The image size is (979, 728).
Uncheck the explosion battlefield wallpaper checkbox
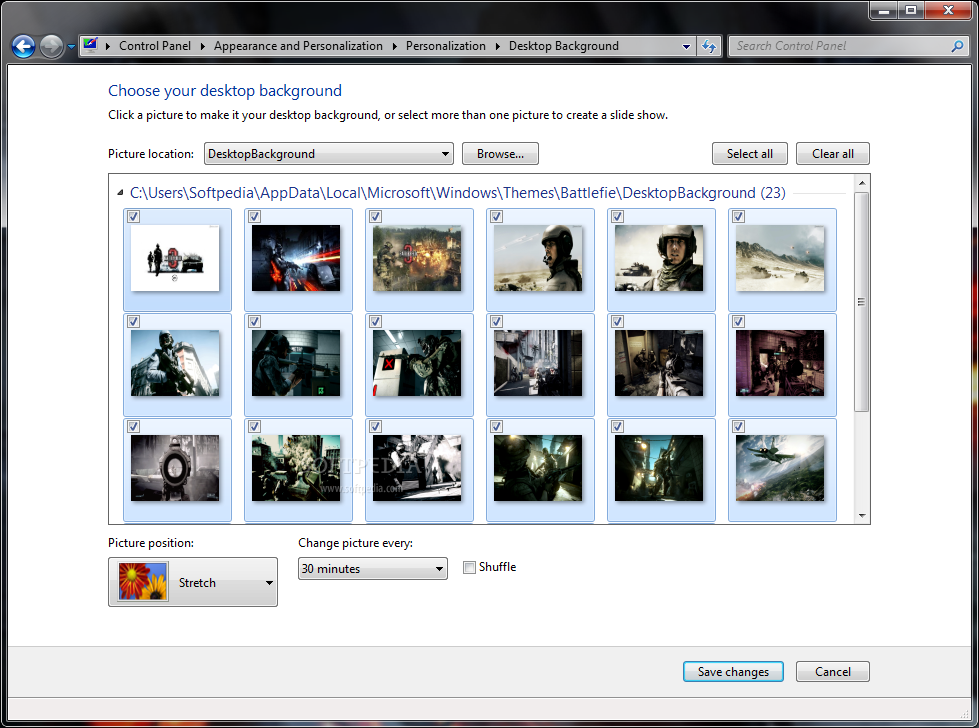(375, 217)
